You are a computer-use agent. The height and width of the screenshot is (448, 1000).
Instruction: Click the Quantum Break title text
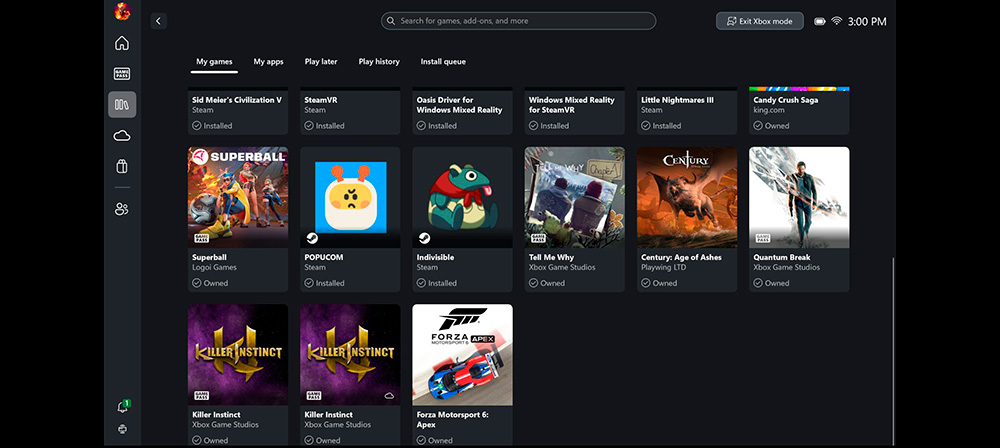click(x=782, y=257)
